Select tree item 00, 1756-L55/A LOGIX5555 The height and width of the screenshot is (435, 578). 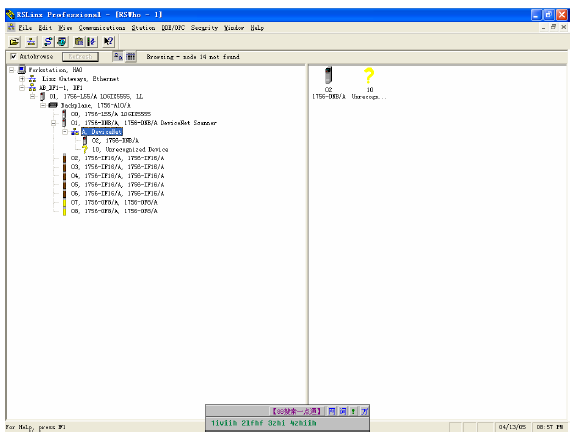[x=111, y=114]
